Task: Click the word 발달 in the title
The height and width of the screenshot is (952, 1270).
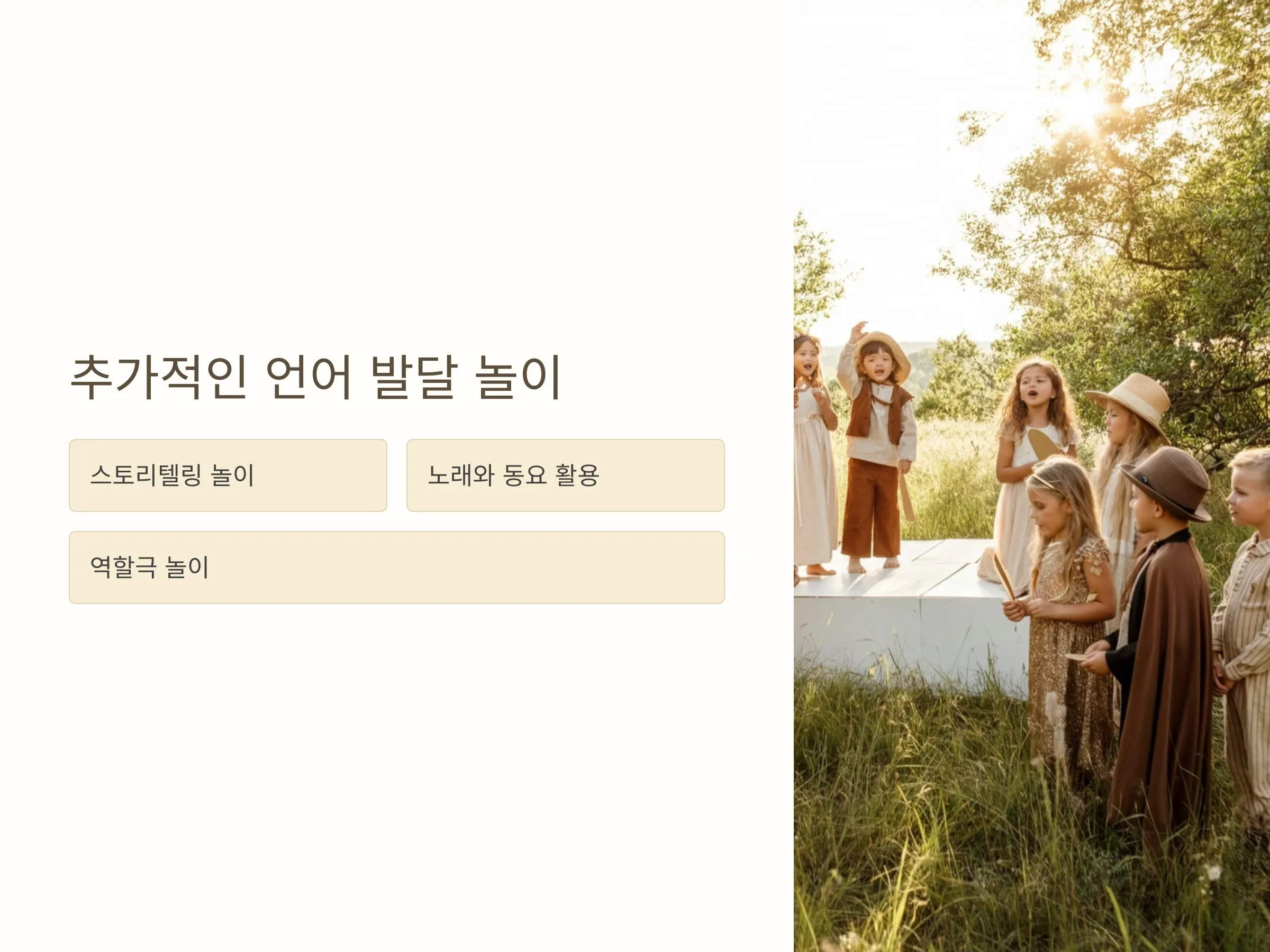Action: [x=414, y=377]
